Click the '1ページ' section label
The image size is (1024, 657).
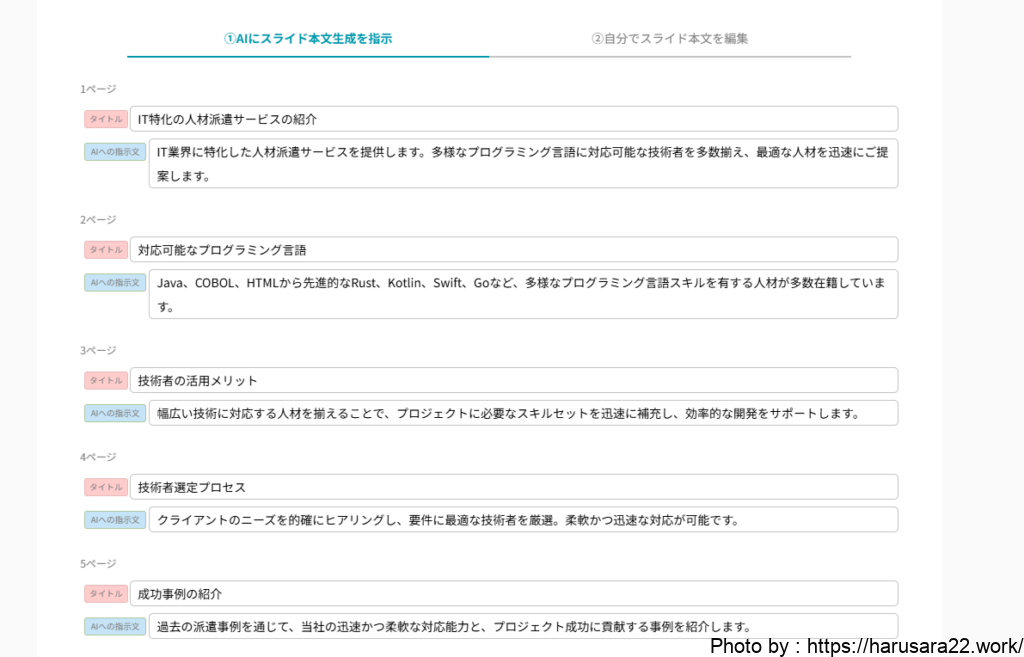[x=98, y=89]
